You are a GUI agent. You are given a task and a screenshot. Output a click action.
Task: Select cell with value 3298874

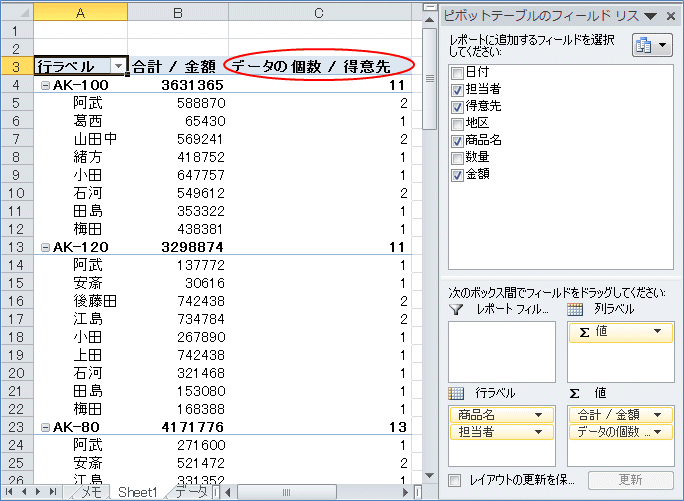coord(178,247)
